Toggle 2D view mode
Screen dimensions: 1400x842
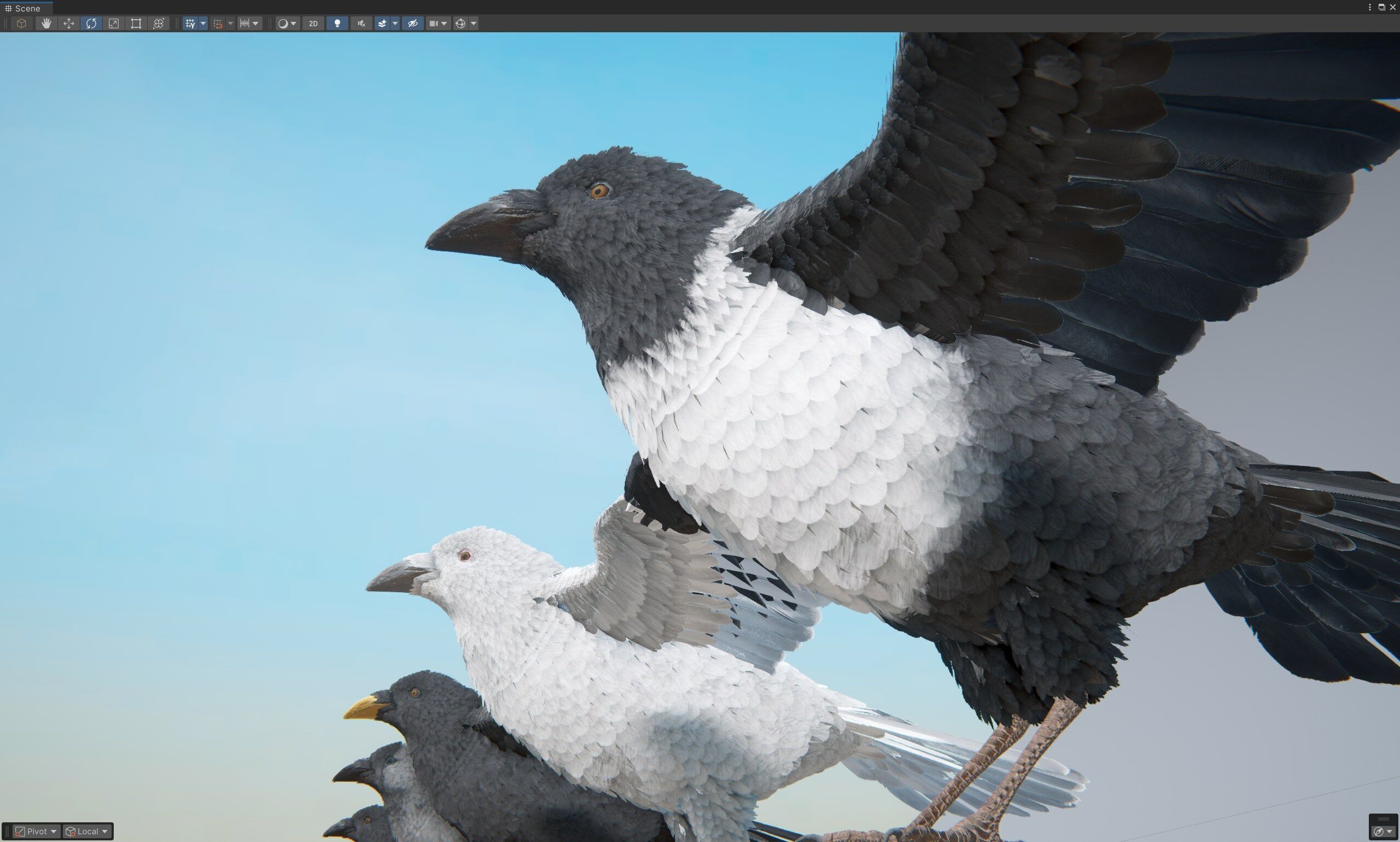313,24
